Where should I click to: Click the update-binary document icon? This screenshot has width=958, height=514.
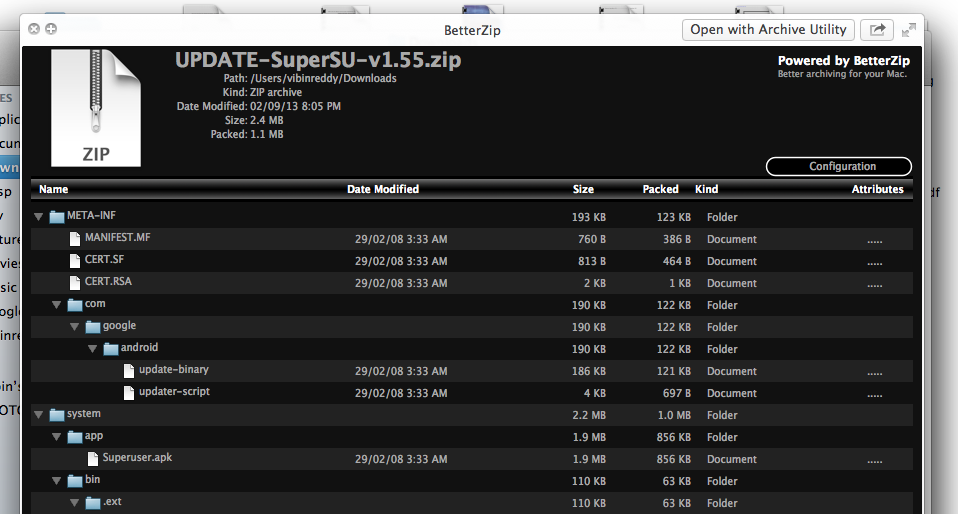[x=129, y=371]
